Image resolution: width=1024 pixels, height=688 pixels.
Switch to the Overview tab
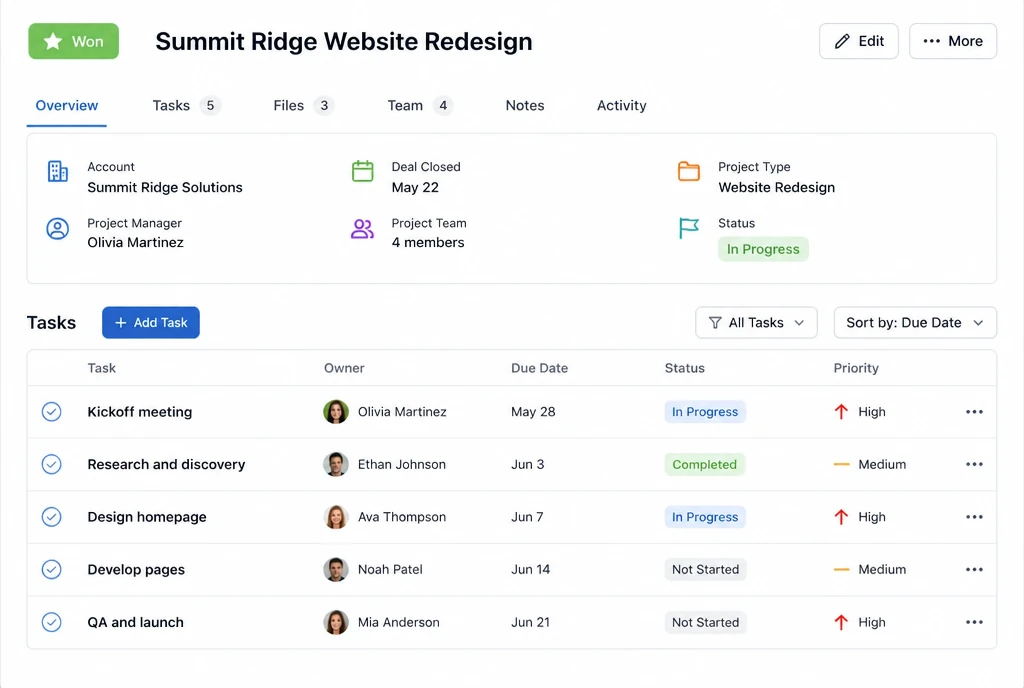click(x=67, y=106)
